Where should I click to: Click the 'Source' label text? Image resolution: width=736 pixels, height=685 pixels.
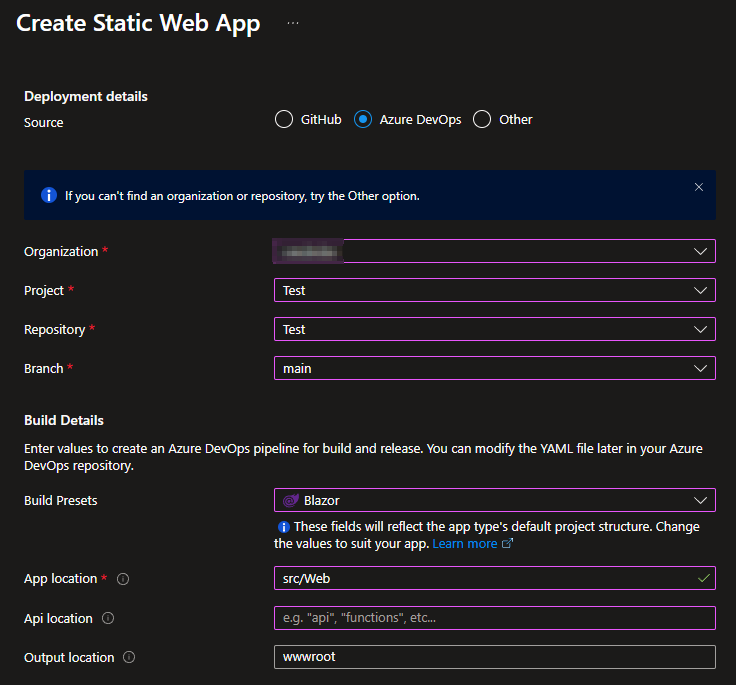point(44,123)
